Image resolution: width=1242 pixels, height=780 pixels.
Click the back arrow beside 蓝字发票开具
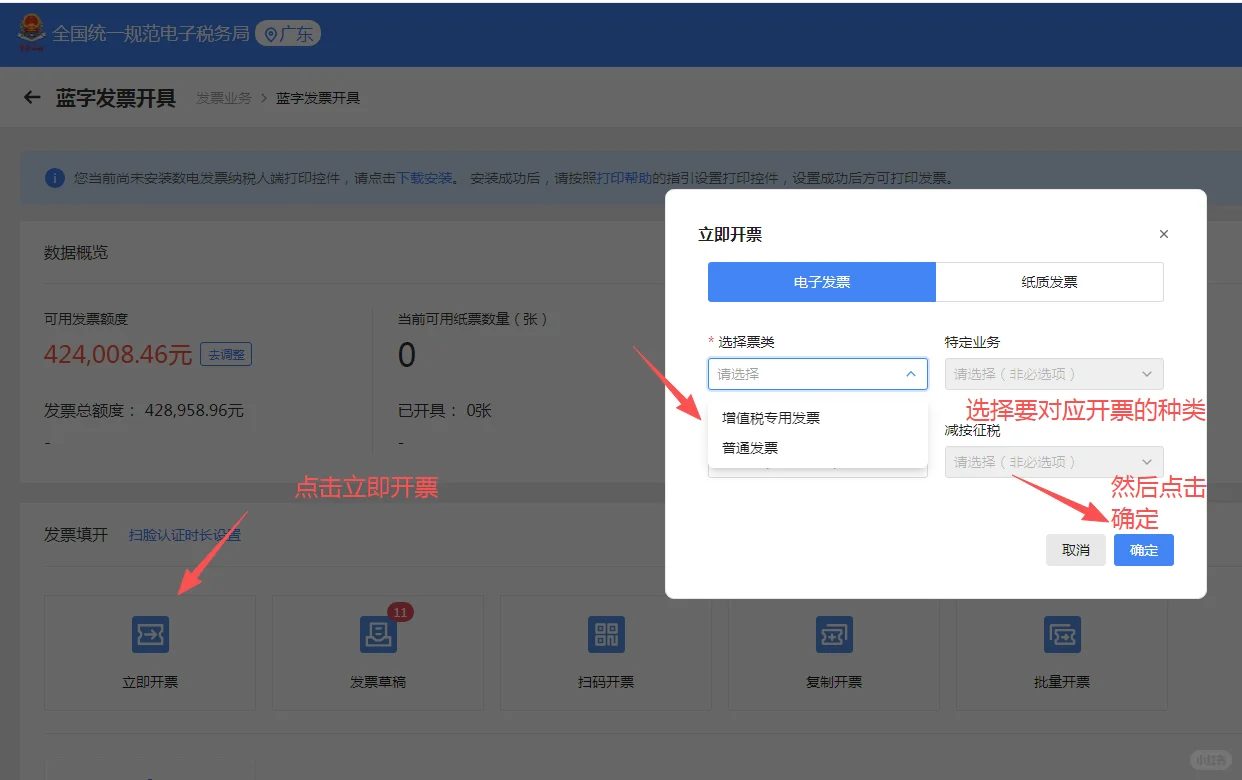31,97
